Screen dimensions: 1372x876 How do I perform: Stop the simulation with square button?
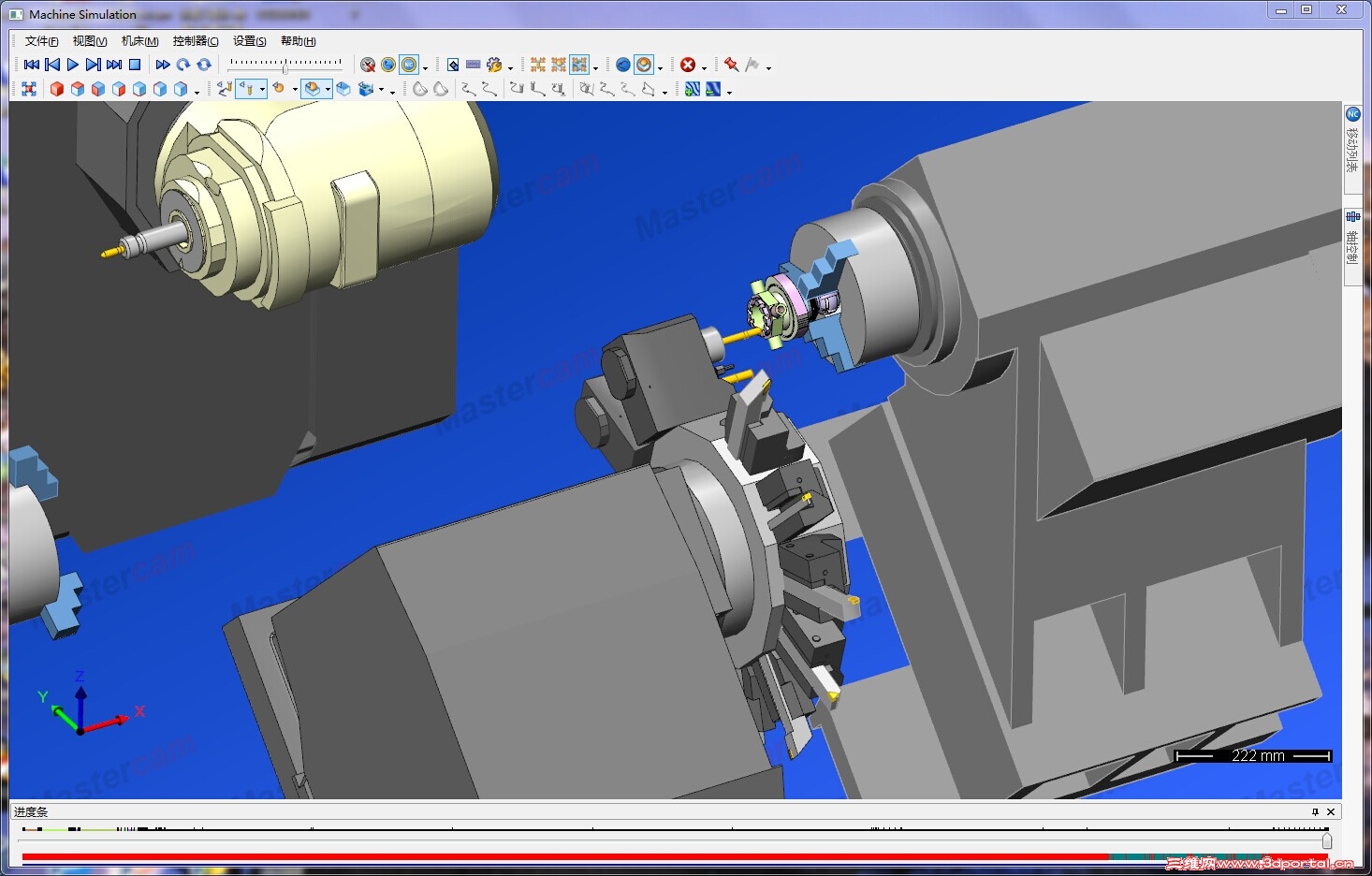(x=135, y=65)
